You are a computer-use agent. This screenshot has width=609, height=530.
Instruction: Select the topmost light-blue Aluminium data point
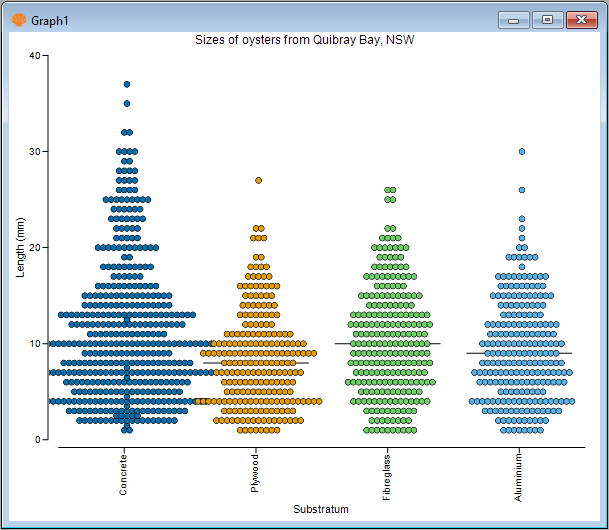522,152
